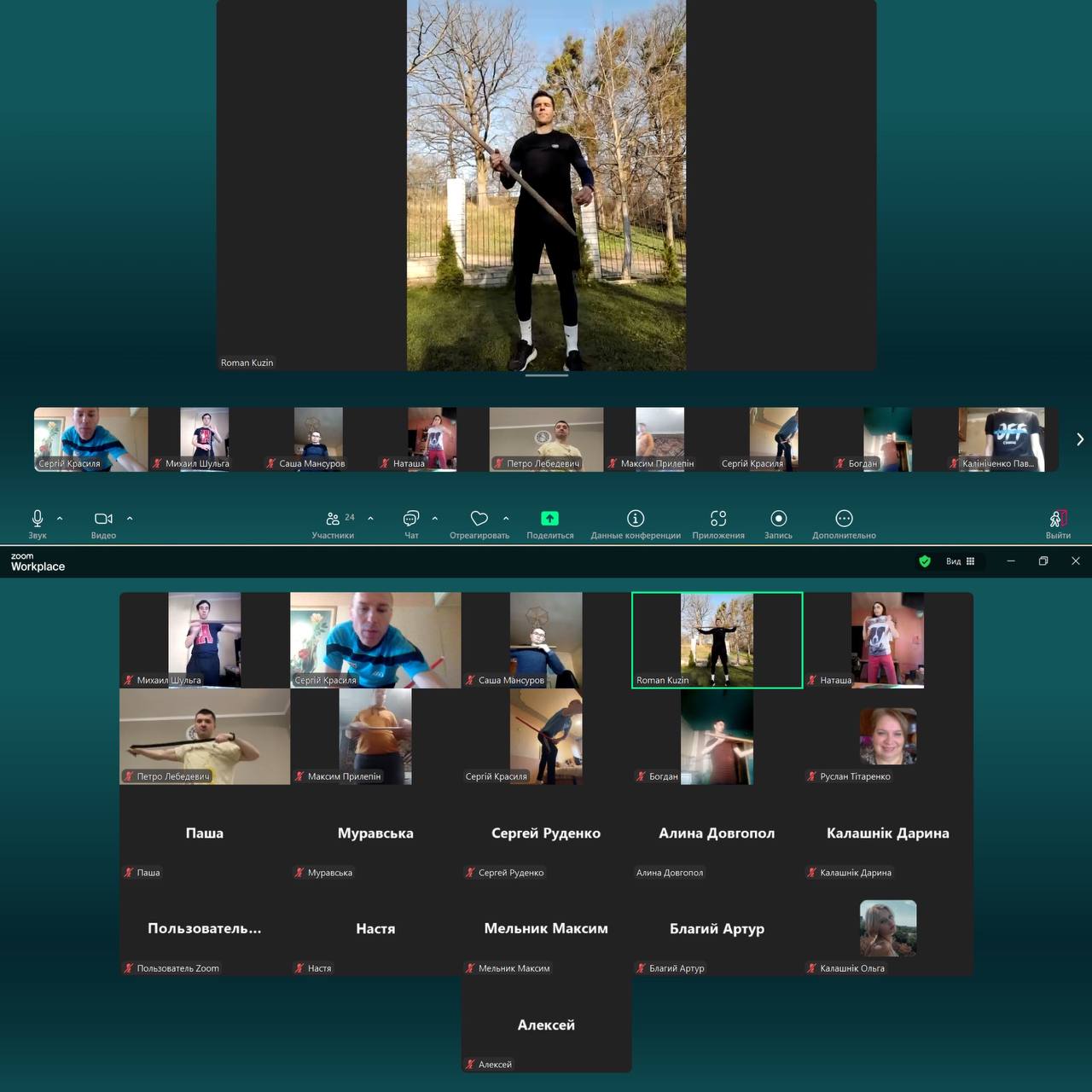The height and width of the screenshot is (1092, 1092).
Task: Click the green encryption shield icon
Action: tap(925, 561)
